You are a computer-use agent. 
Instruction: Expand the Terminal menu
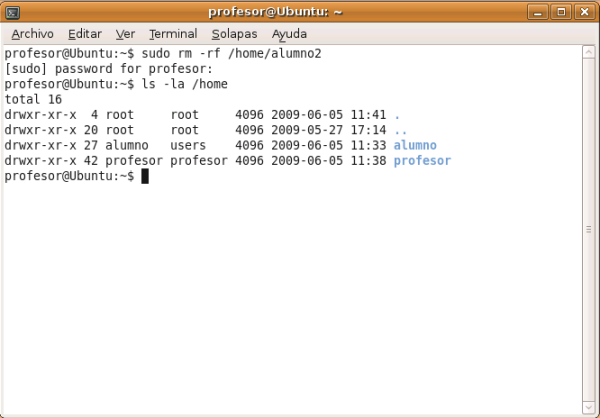[172, 33]
